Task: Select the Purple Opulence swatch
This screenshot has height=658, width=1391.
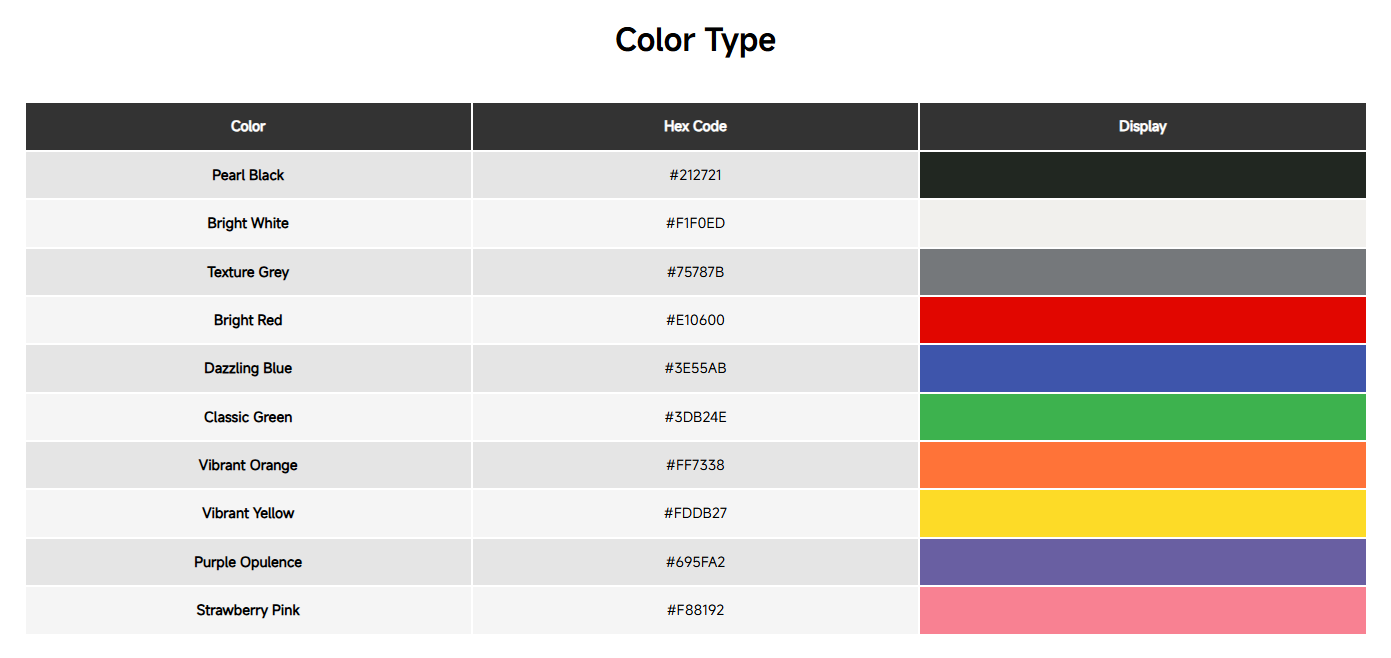Action: [x=1142, y=562]
